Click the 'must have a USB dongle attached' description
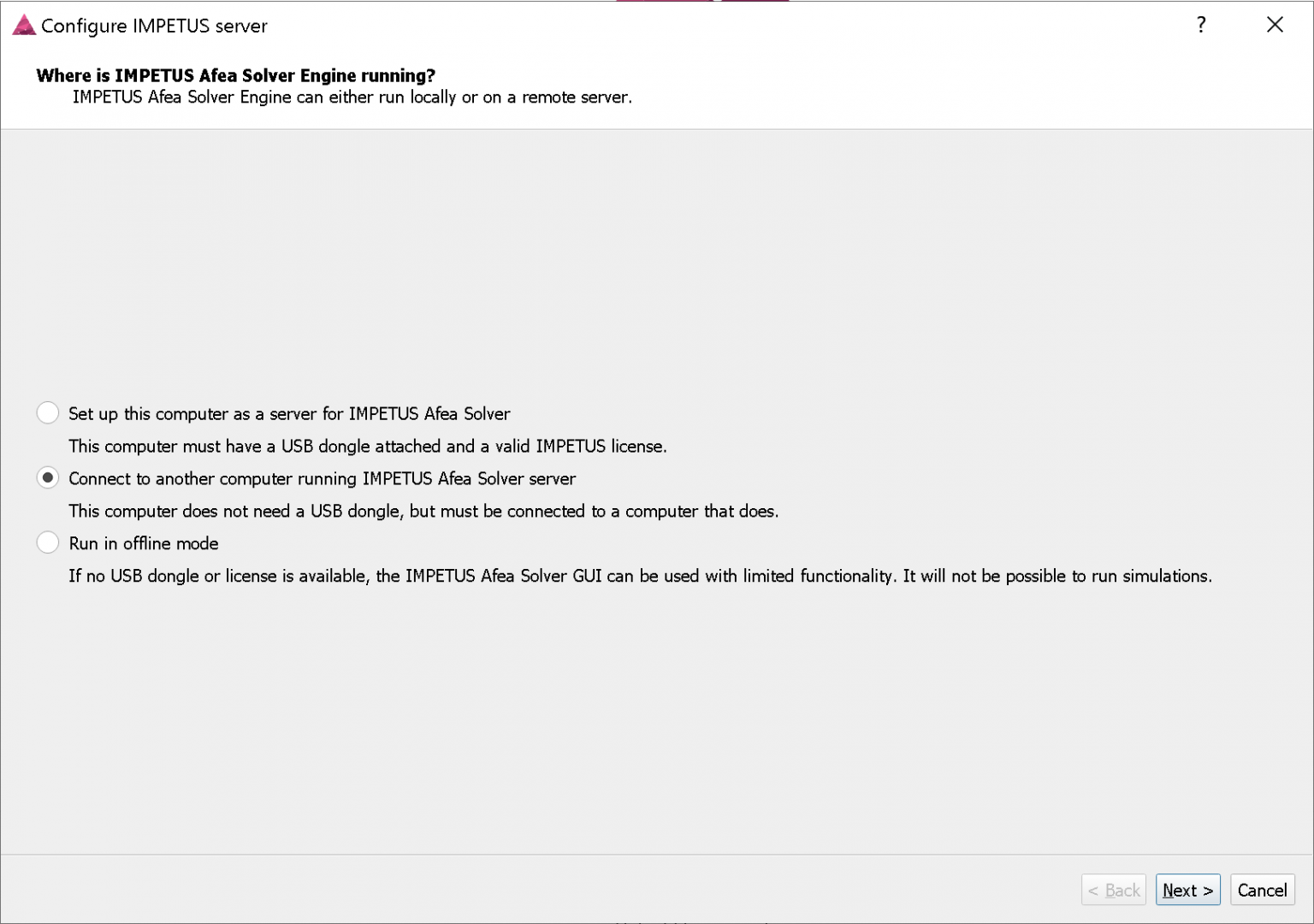The width and height of the screenshot is (1314, 924). 368,447
